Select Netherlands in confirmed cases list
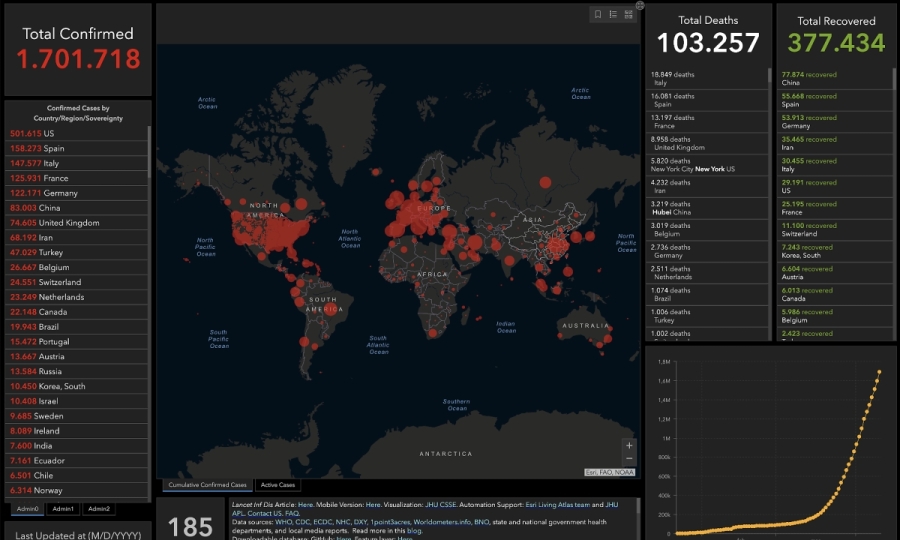 click(x=76, y=297)
